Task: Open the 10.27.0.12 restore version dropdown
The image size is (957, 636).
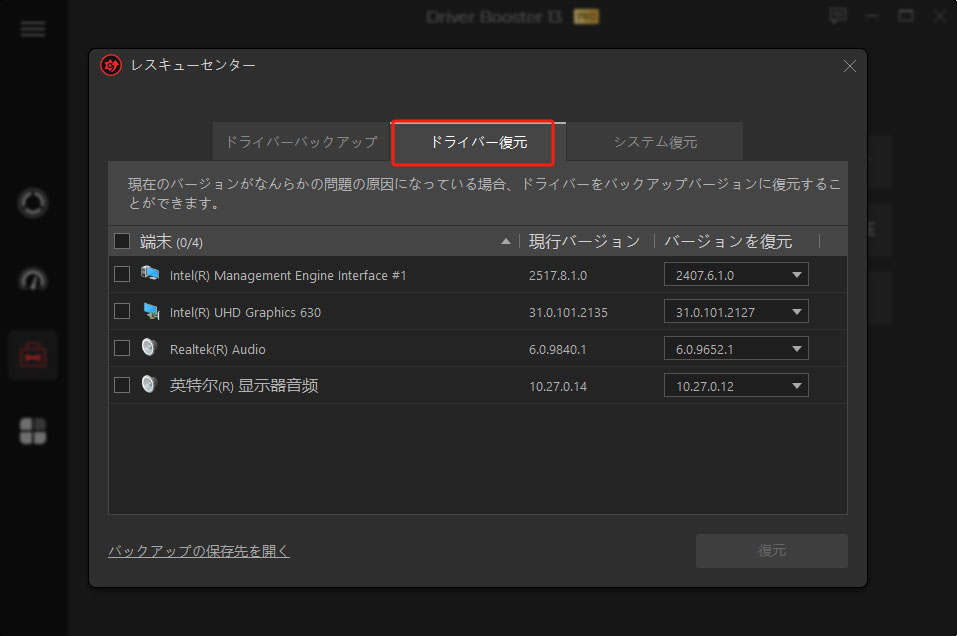Action: click(736, 386)
